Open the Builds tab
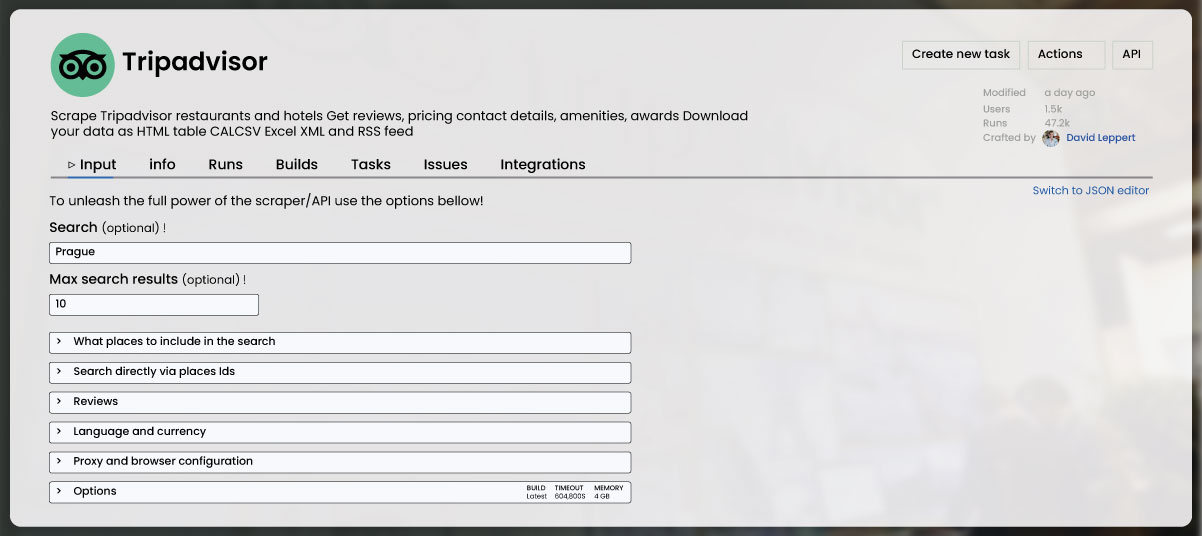Screen dimensions: 1202x536 [297, 165]
